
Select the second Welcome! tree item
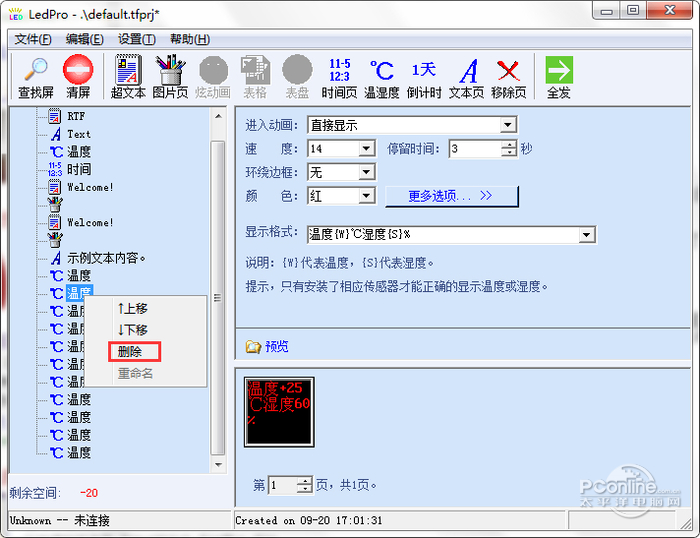pos(90,222)
